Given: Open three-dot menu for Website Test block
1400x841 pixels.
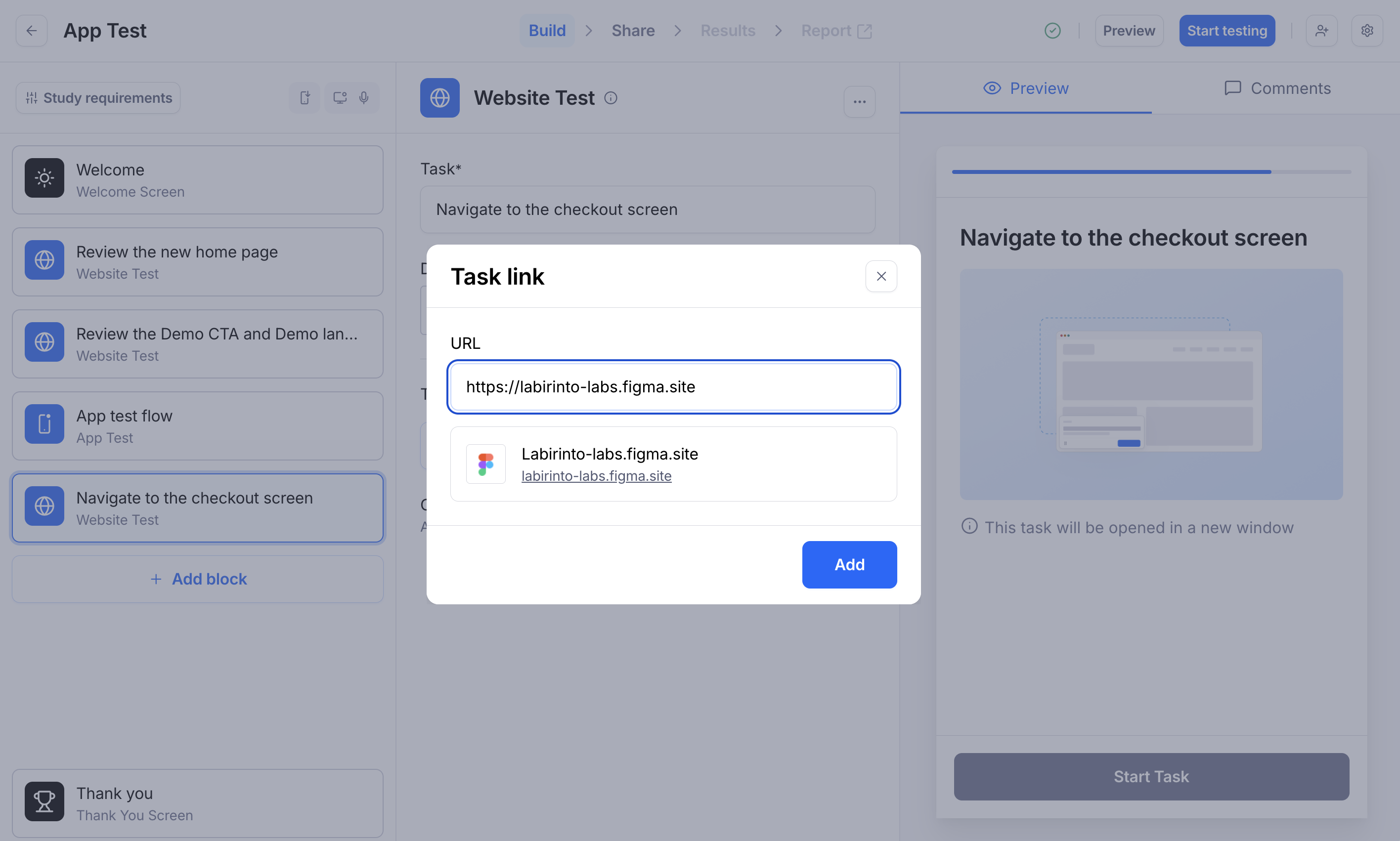Looking at the screenshot, I should click(859, 102).
